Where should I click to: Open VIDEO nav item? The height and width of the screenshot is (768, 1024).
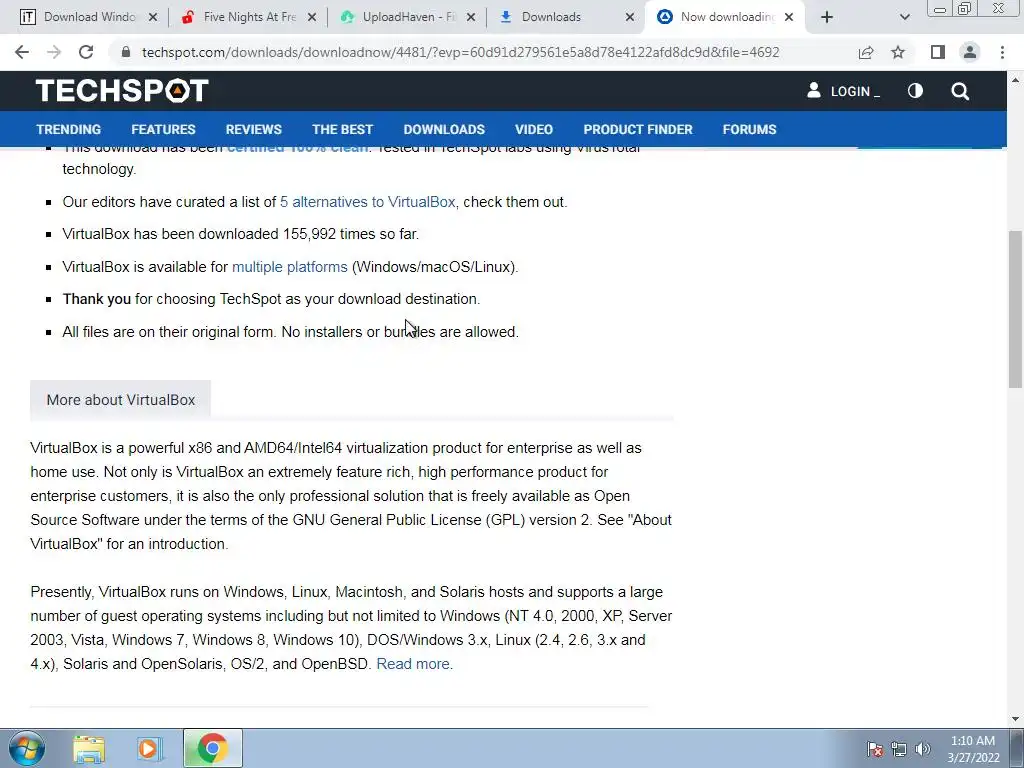[x=534, y=129]
